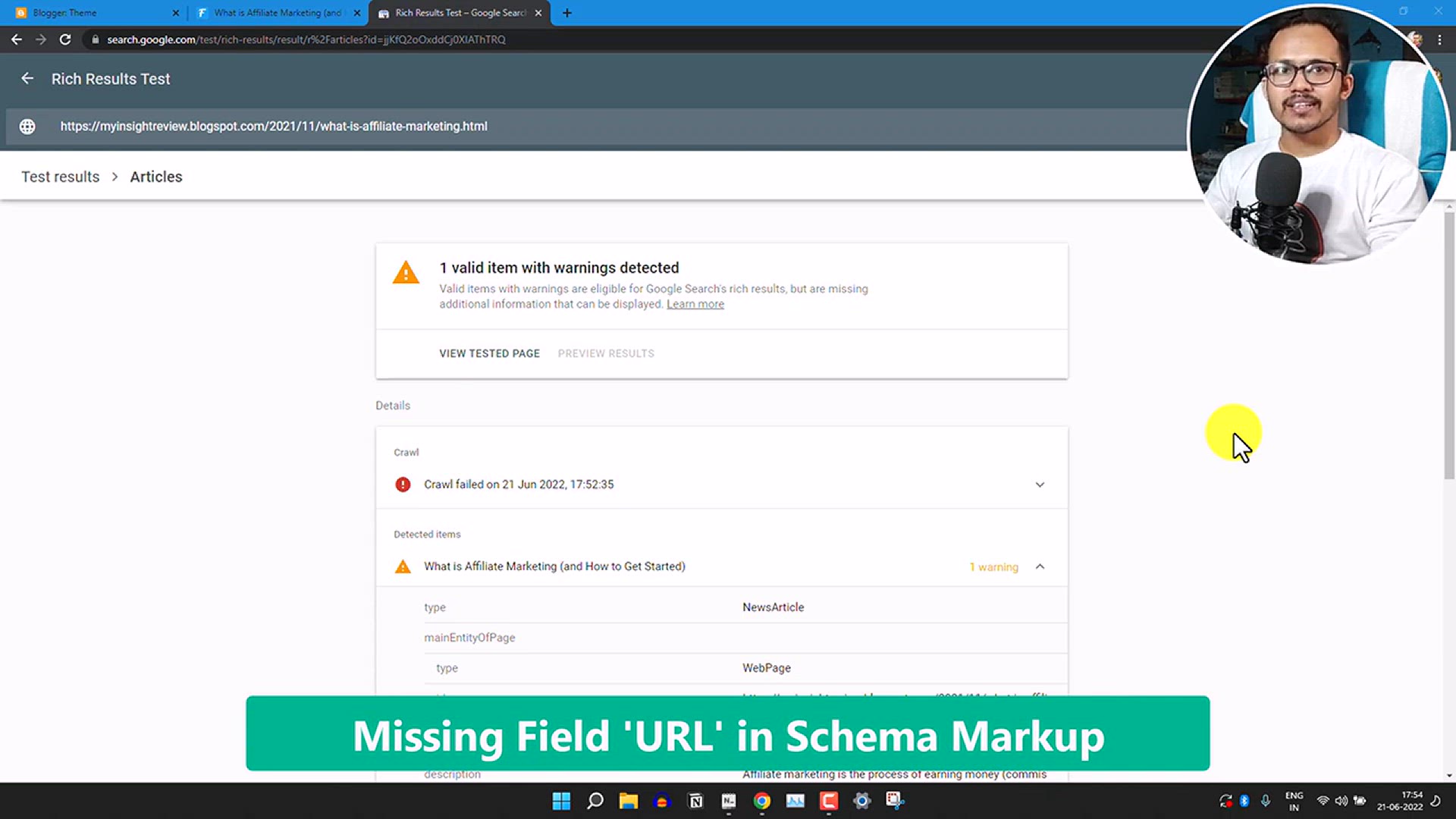Open Google Chrome from the taskbar
The width and height of the screenshot is (1456, 819).
[x=762, y=801]
